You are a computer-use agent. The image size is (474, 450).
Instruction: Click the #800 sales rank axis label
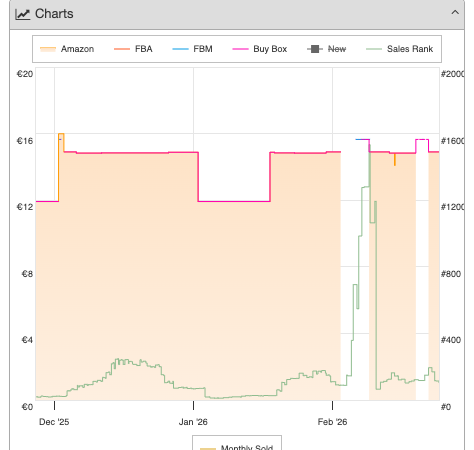[x=451, y=274]
